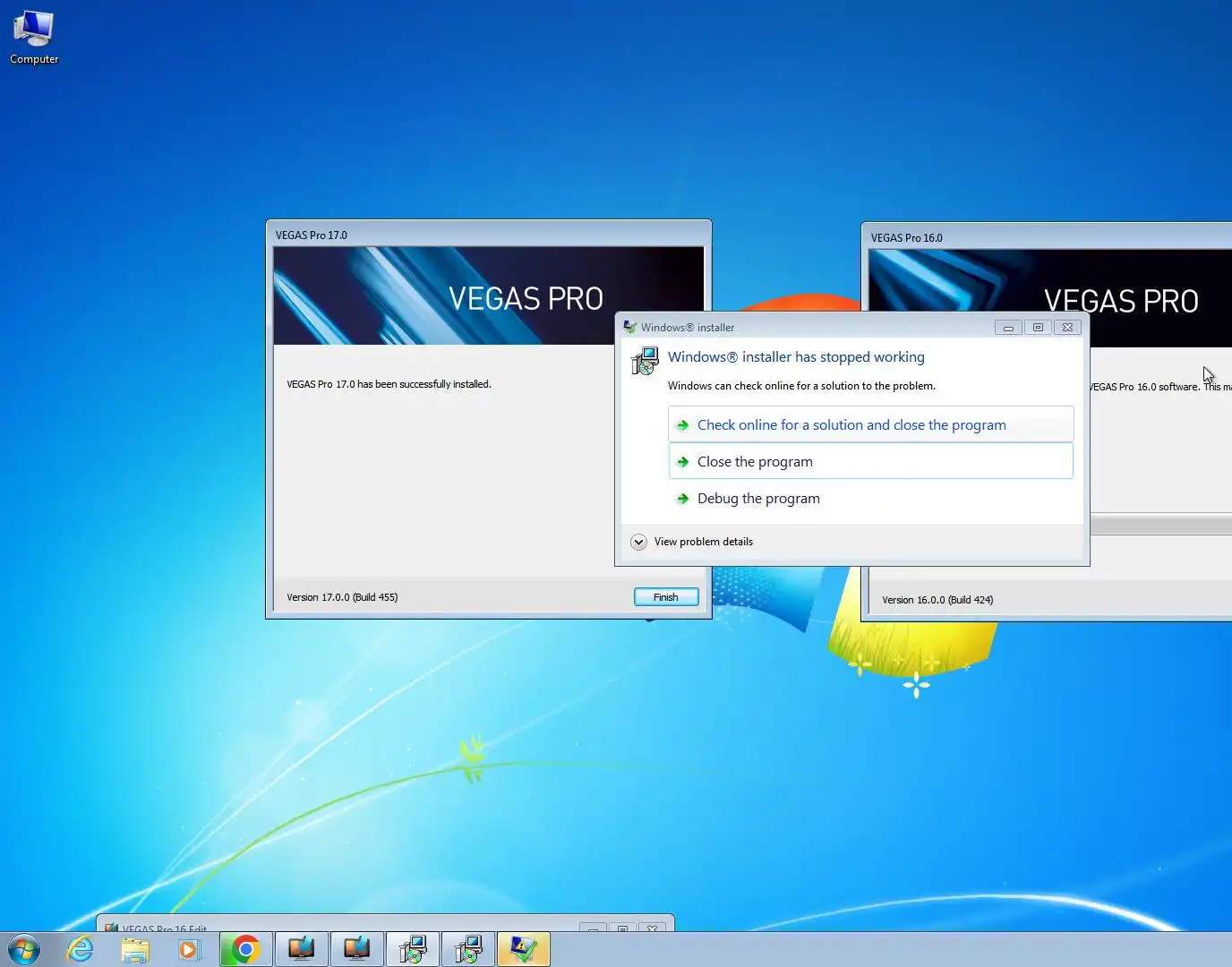Click Windows installer dialog title bar icon
This screenshot has height=967, width=1232.
click(630, 327)
